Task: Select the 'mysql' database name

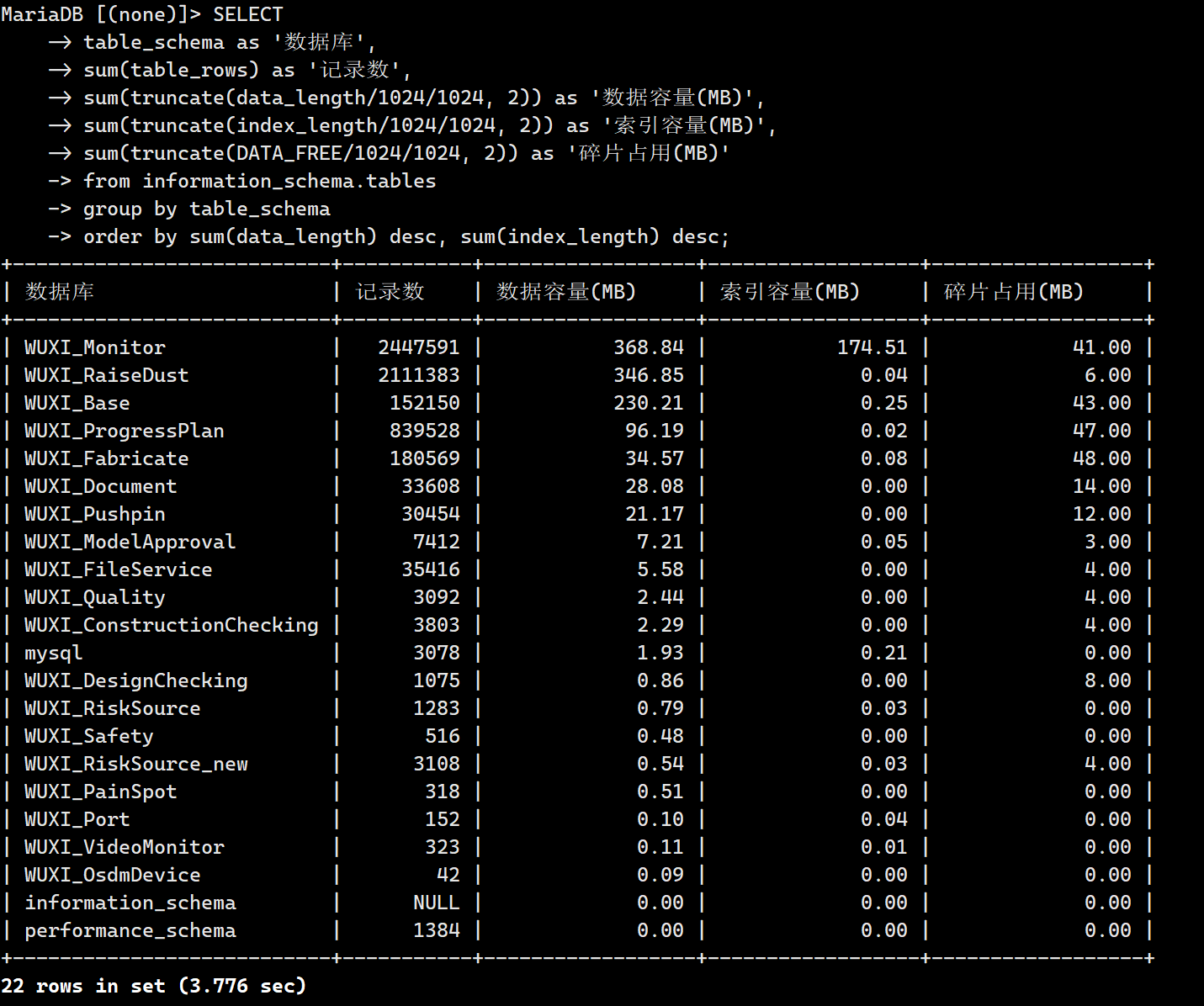Action: pyautogui.click(x=54, y=653)
